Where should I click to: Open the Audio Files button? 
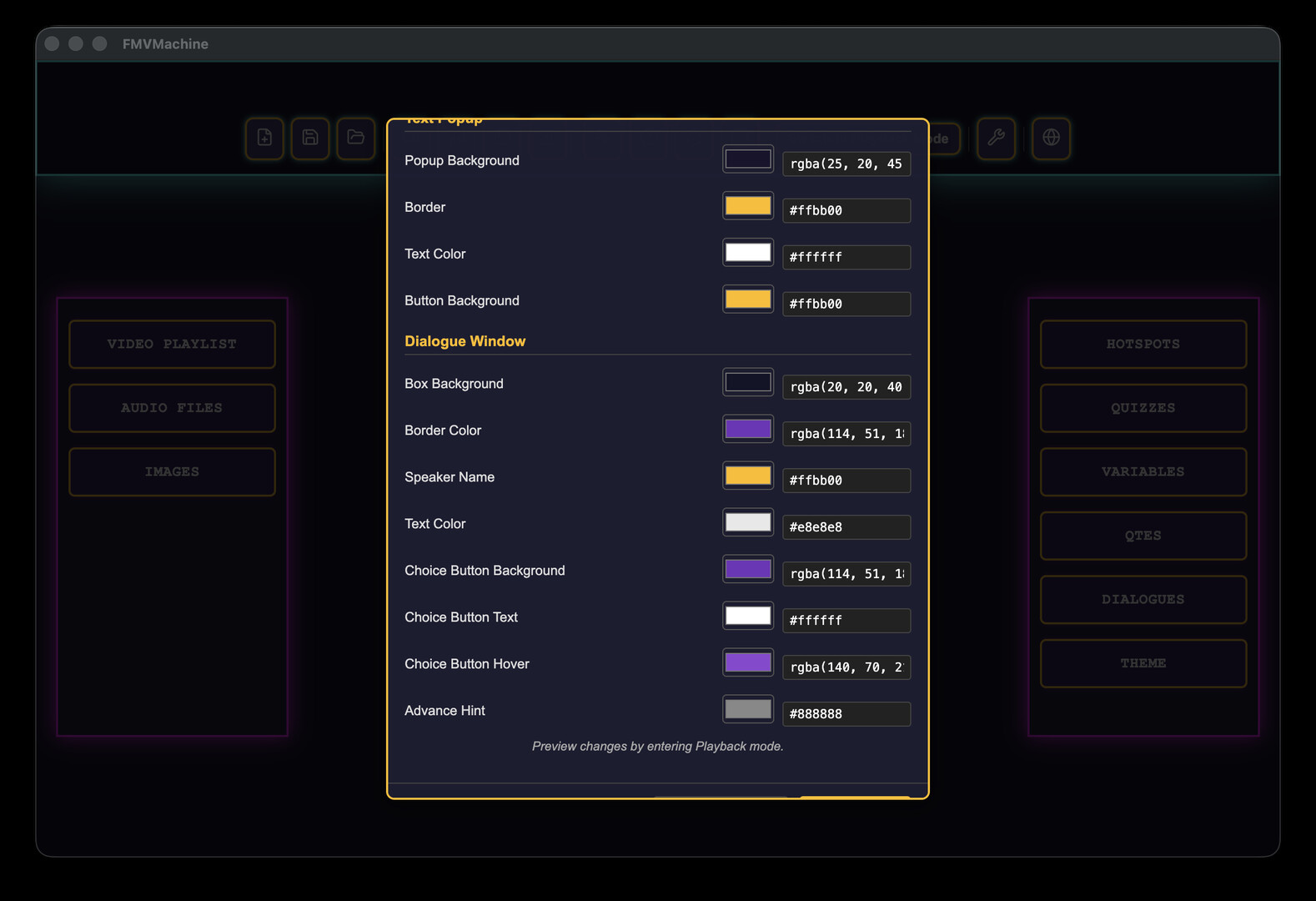(x=172, y=408)
